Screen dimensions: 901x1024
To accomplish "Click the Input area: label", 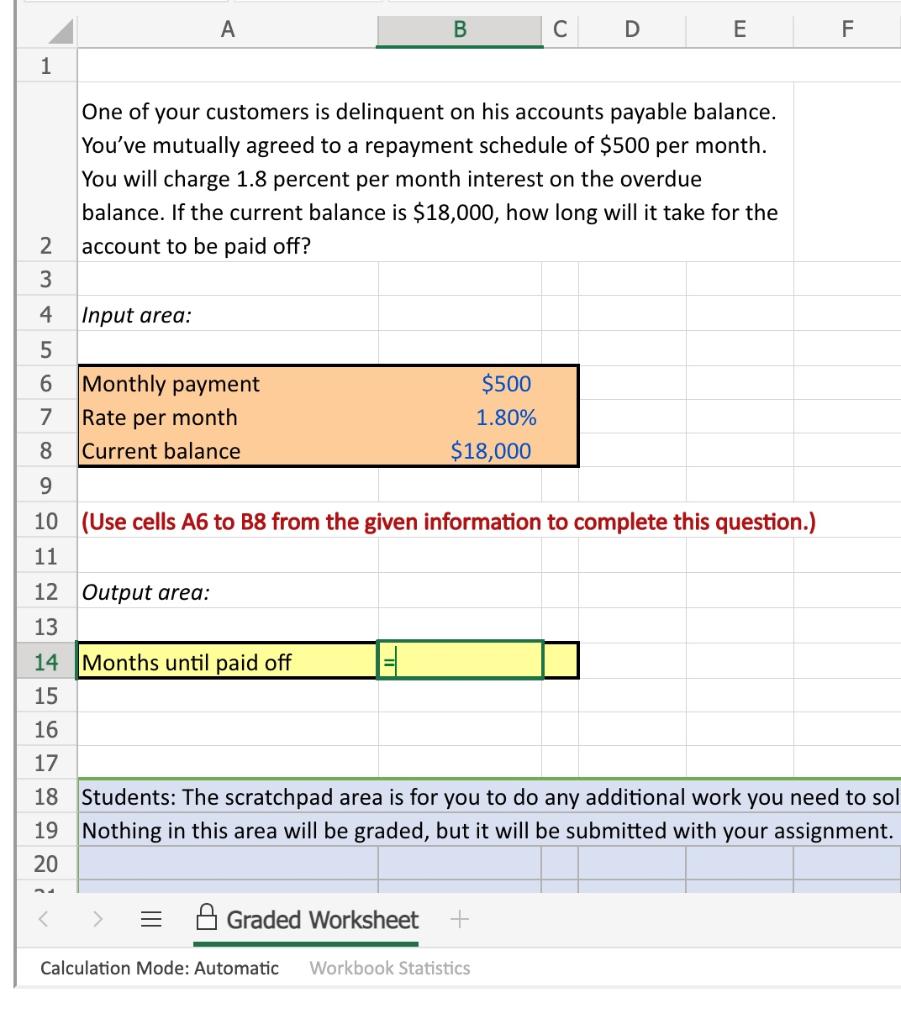I will (136, 315).
